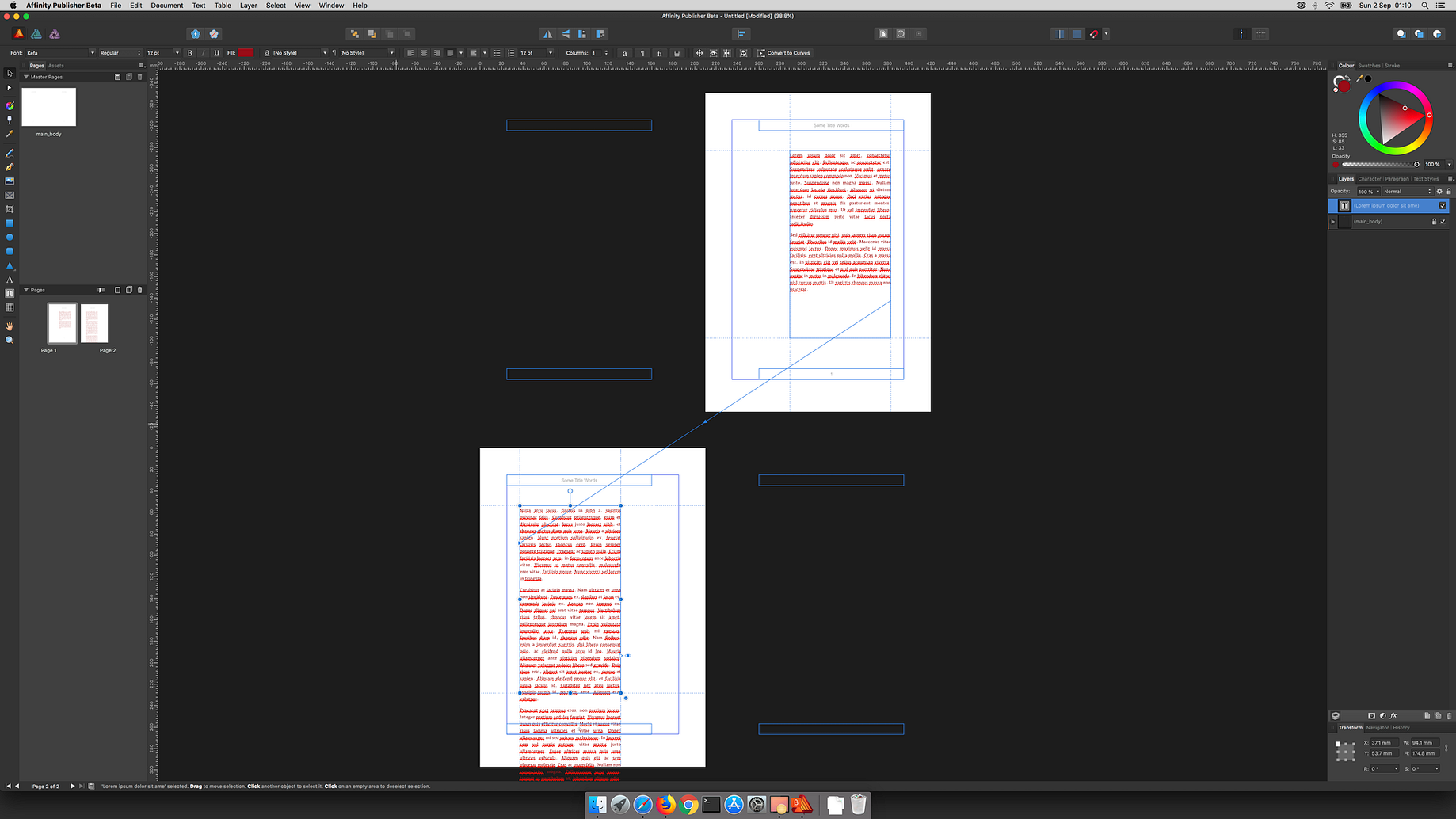Select the main_body master page thumbnail
The width and height of the screenshot is (1456, 819).
(x=49, y=107)
